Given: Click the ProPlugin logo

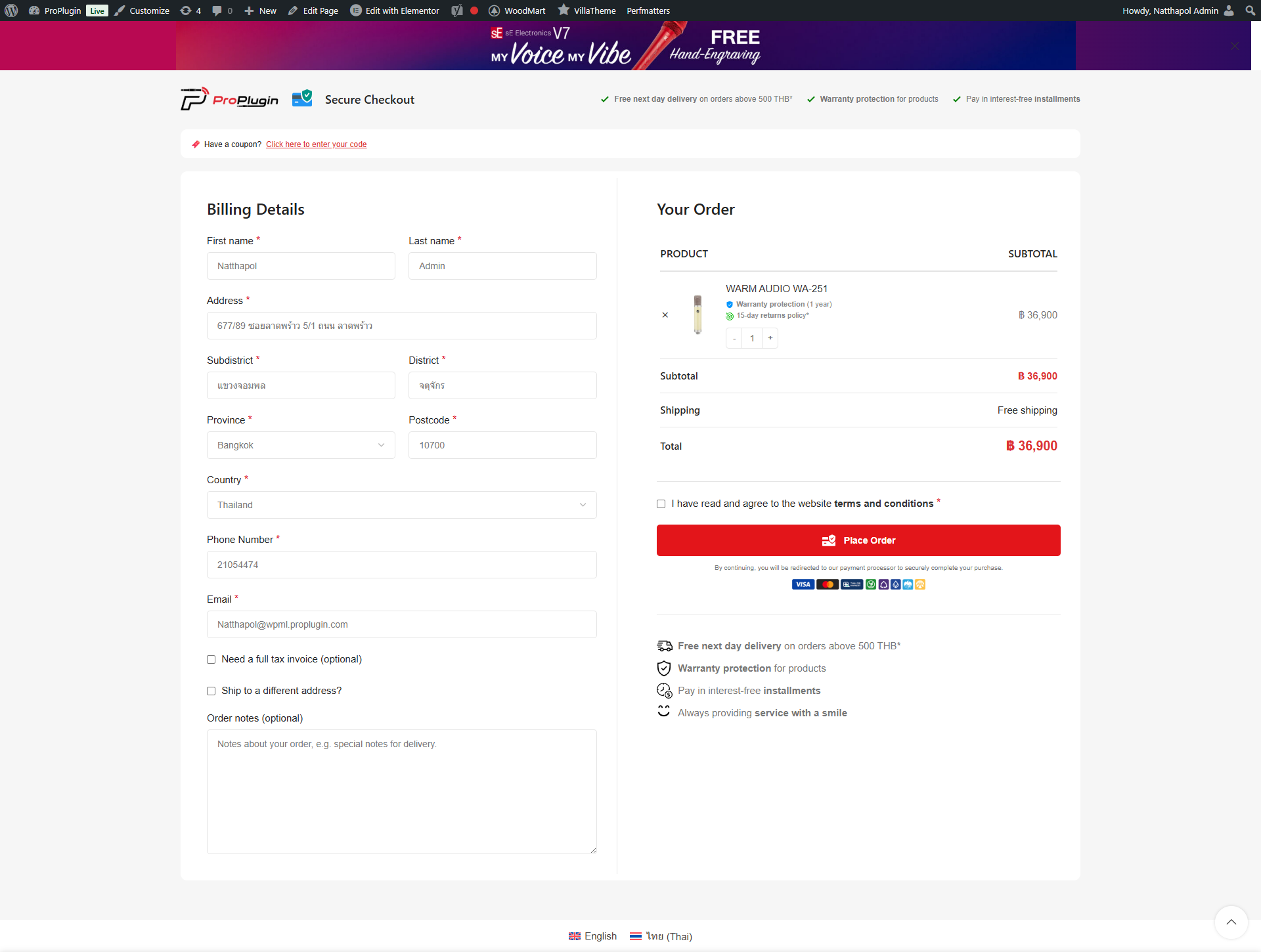Looking at the screenshot, I should click(x=229, y=99).
